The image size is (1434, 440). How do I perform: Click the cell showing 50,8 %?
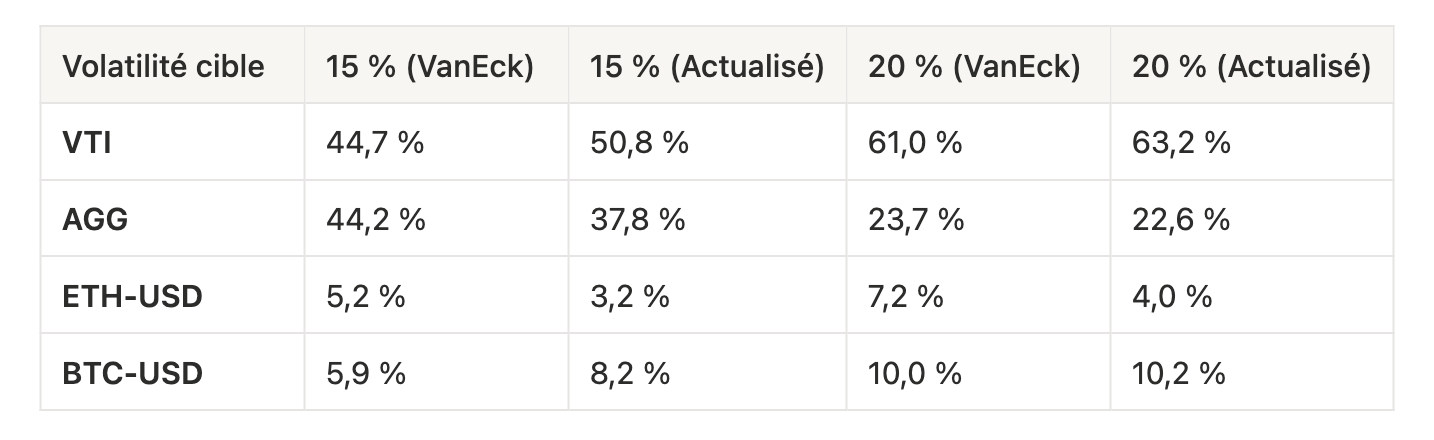tap(708, 141)
